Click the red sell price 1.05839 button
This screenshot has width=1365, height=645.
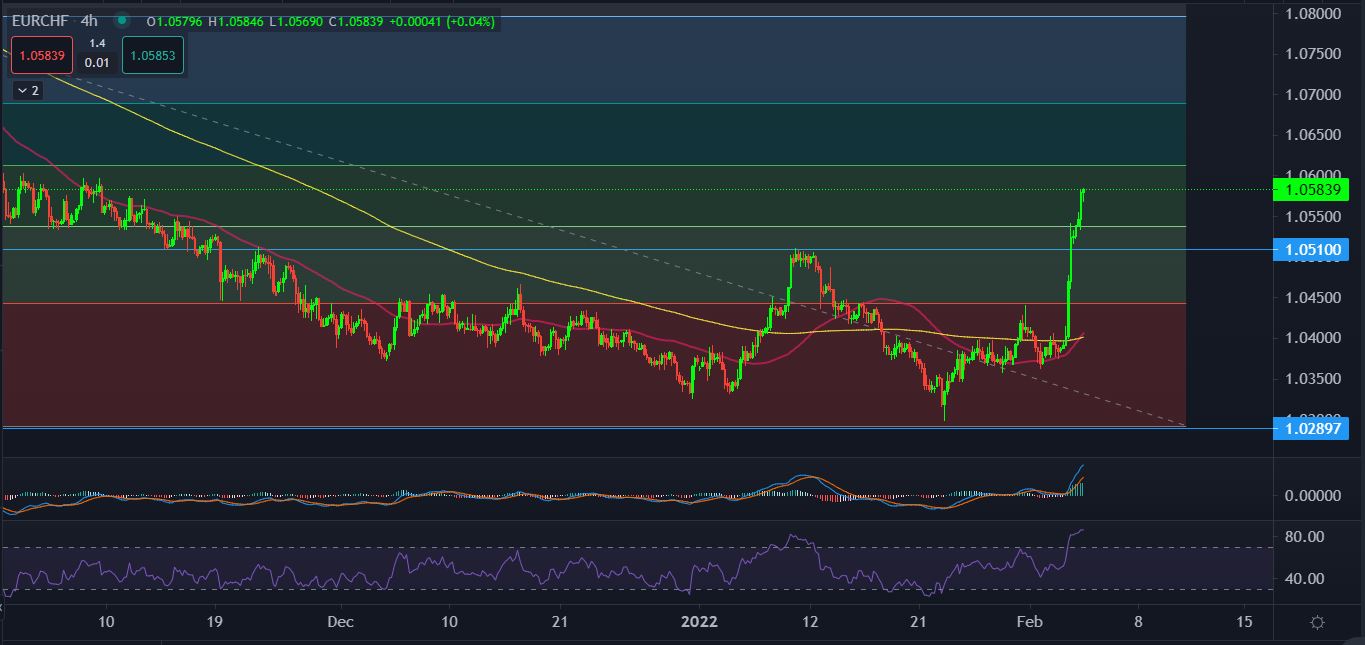[x=42, y=55]
